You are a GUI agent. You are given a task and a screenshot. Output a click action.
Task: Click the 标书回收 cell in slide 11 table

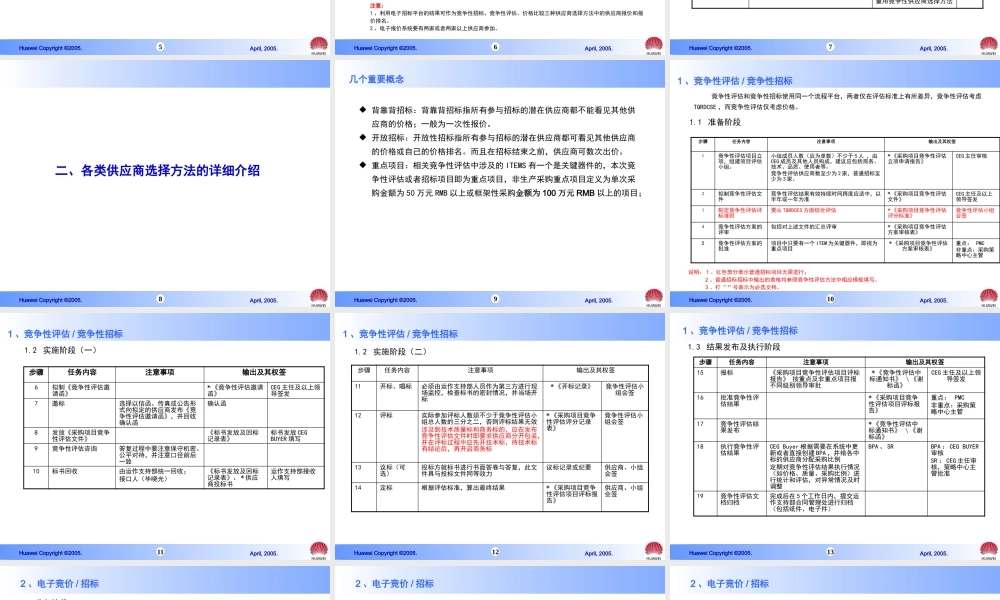point(82,477)
